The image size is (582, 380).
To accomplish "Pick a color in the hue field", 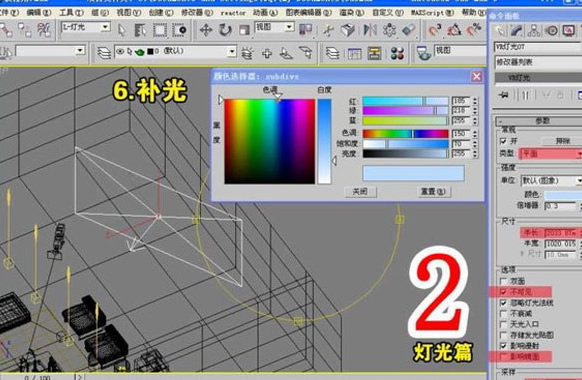I will (x=270, y=141).
